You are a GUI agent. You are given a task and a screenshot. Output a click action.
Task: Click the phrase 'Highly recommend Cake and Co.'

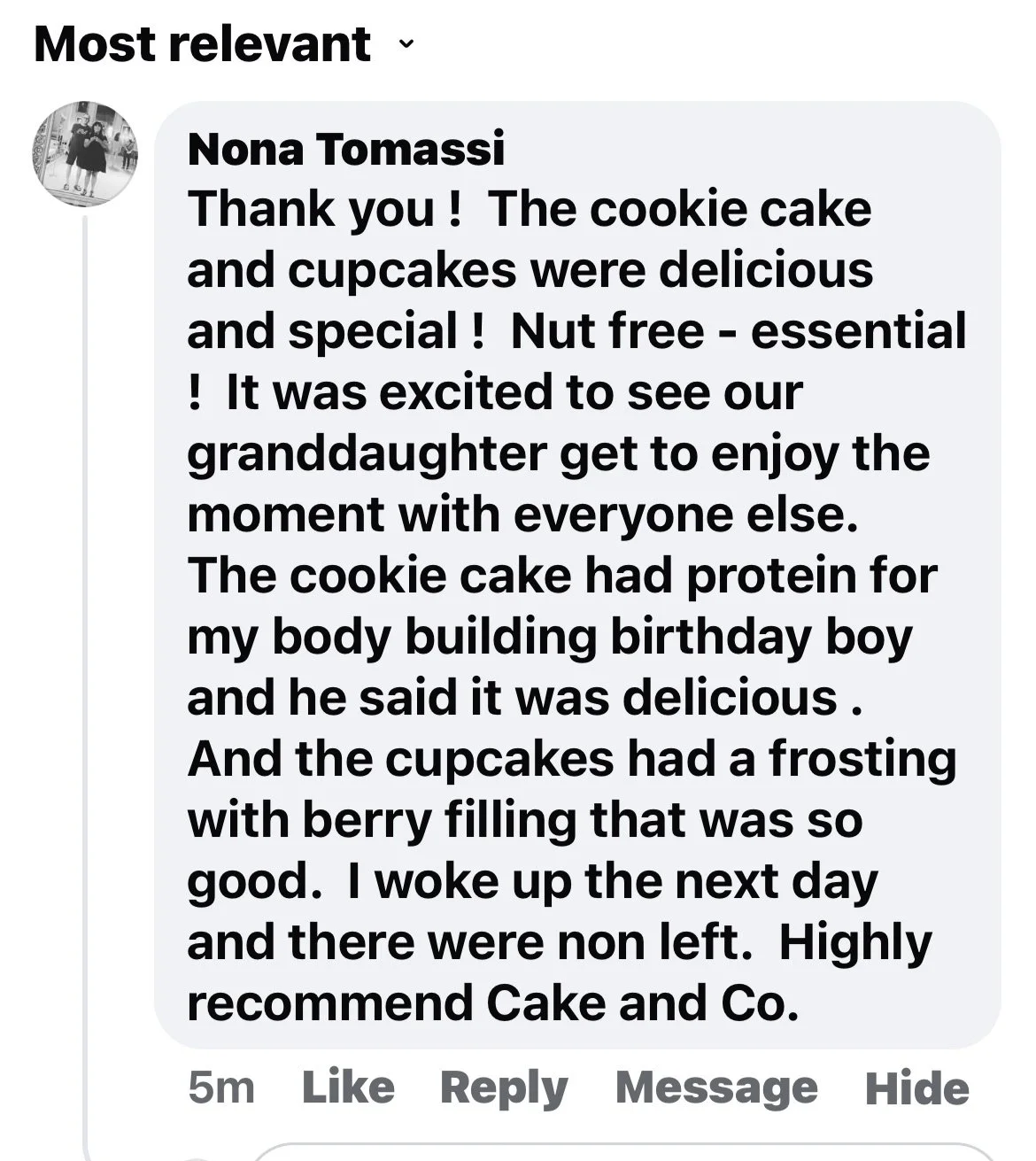click(560, 972)
